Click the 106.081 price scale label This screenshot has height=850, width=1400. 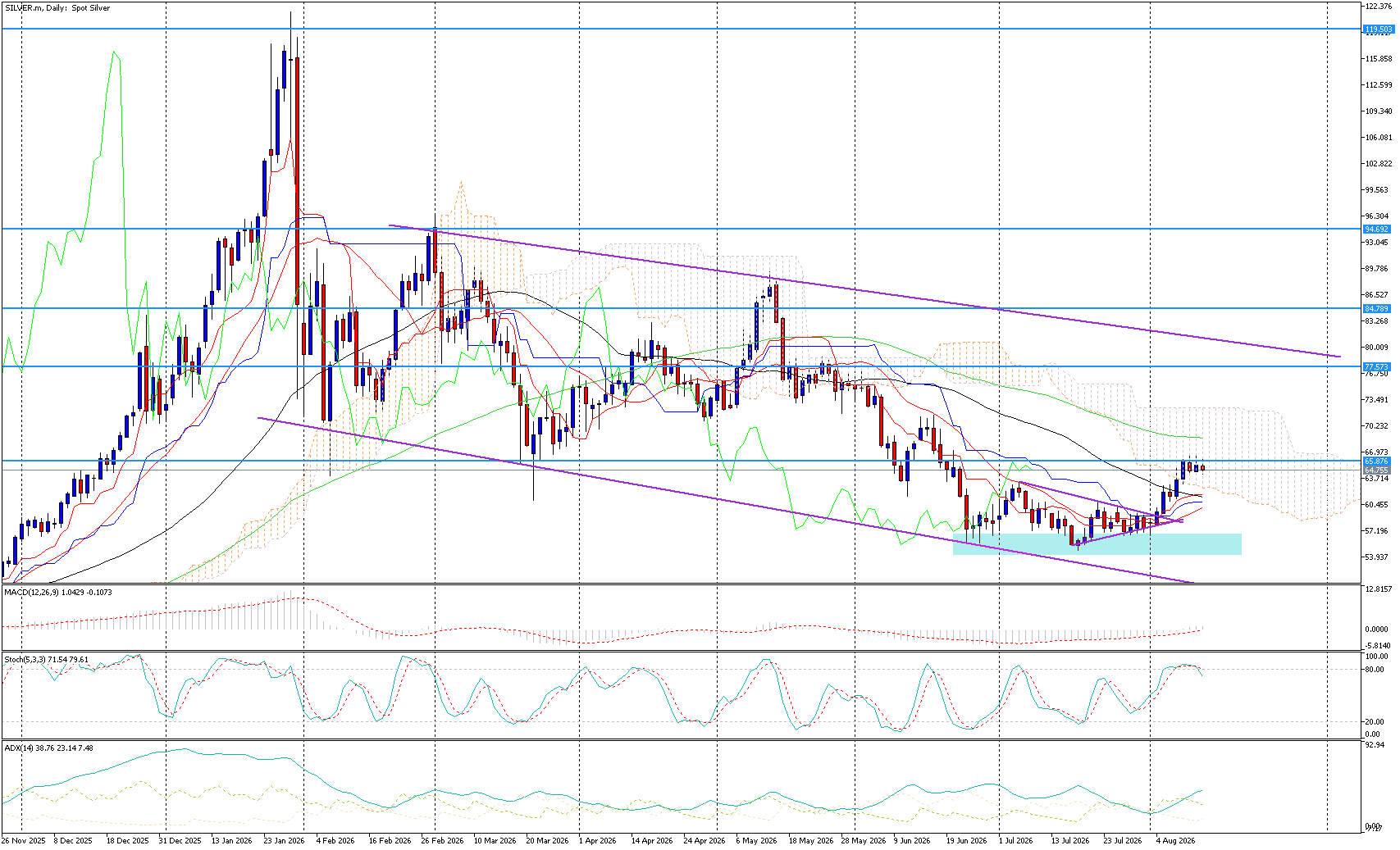(x=1378, y=138)
